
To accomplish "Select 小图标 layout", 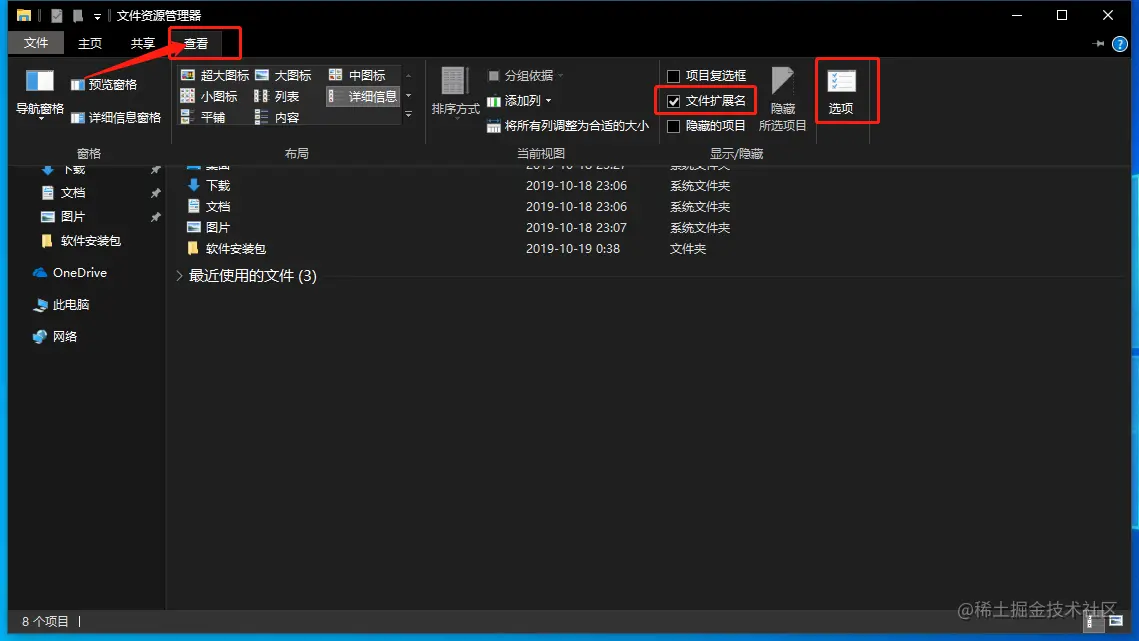I will coord(209,96).
